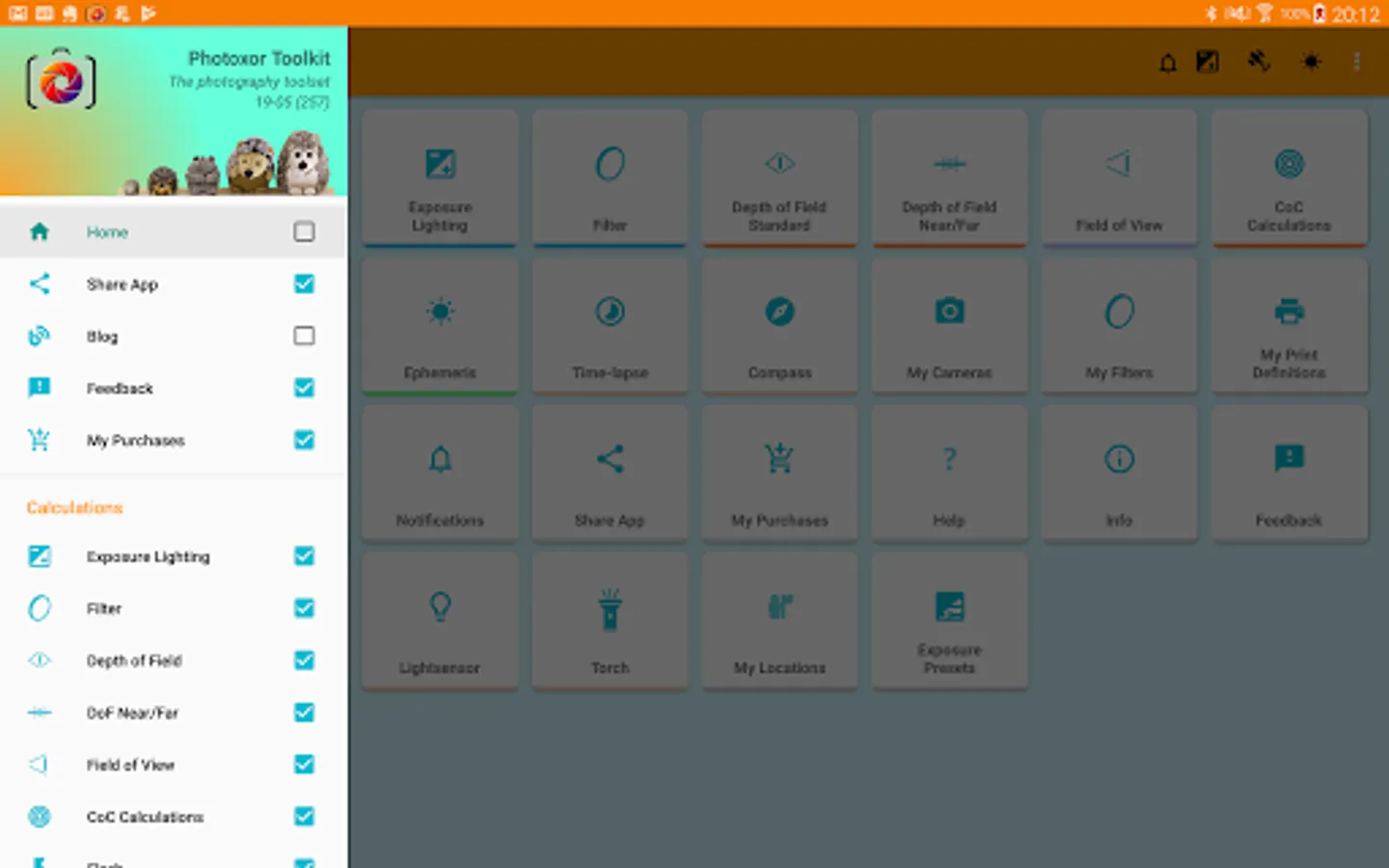Open Depth of Field Standard tile
This screenshot has height=868, width=1389.
tap(779, 178)
